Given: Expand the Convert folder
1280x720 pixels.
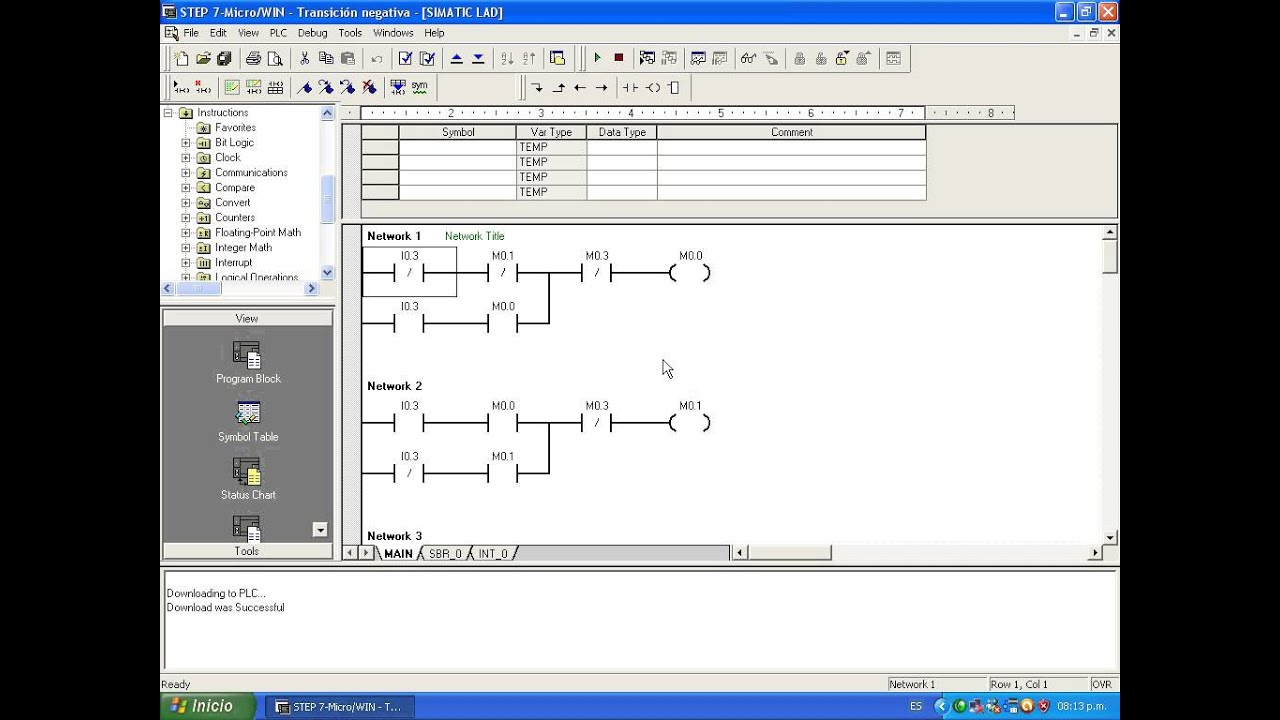Looking at the screenshot, I should tap(186, 203).
